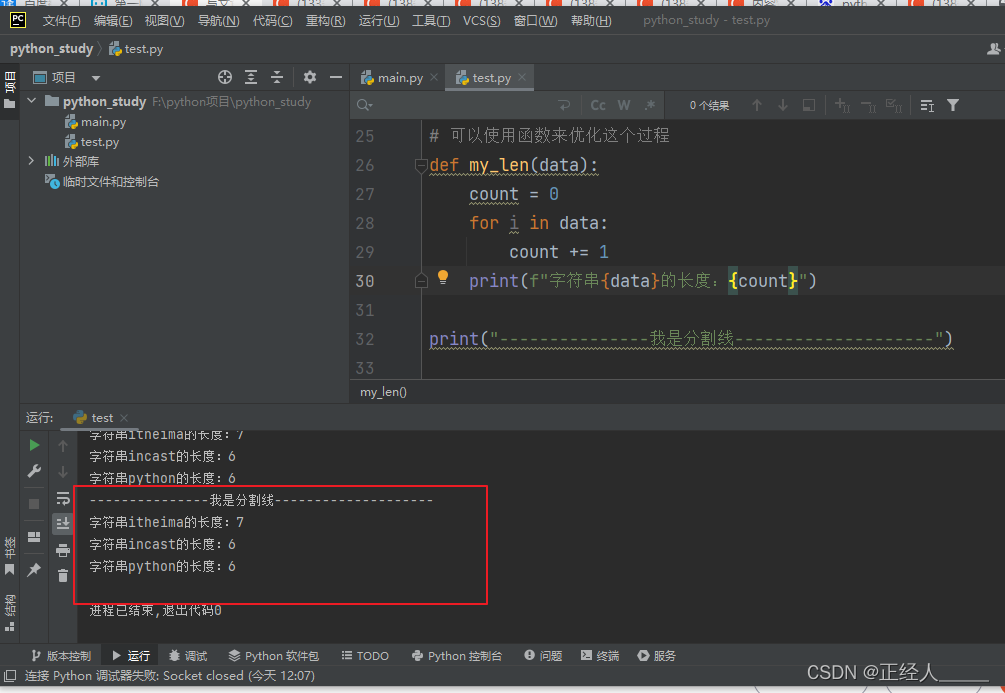
Task: Toggle whole words (W) search option
Action: (x=623, y=104)
